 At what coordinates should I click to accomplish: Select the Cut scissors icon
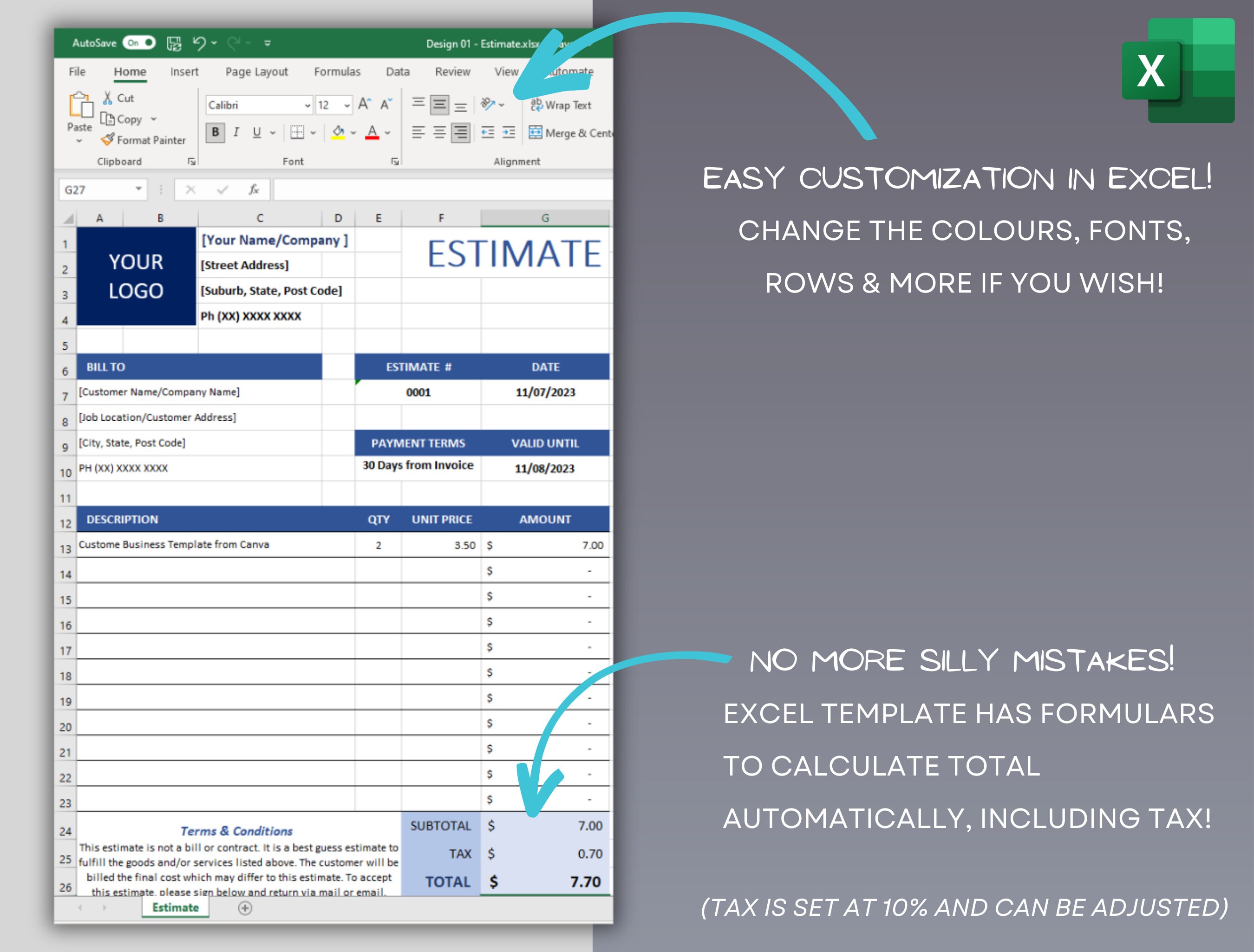pos(108,98)
